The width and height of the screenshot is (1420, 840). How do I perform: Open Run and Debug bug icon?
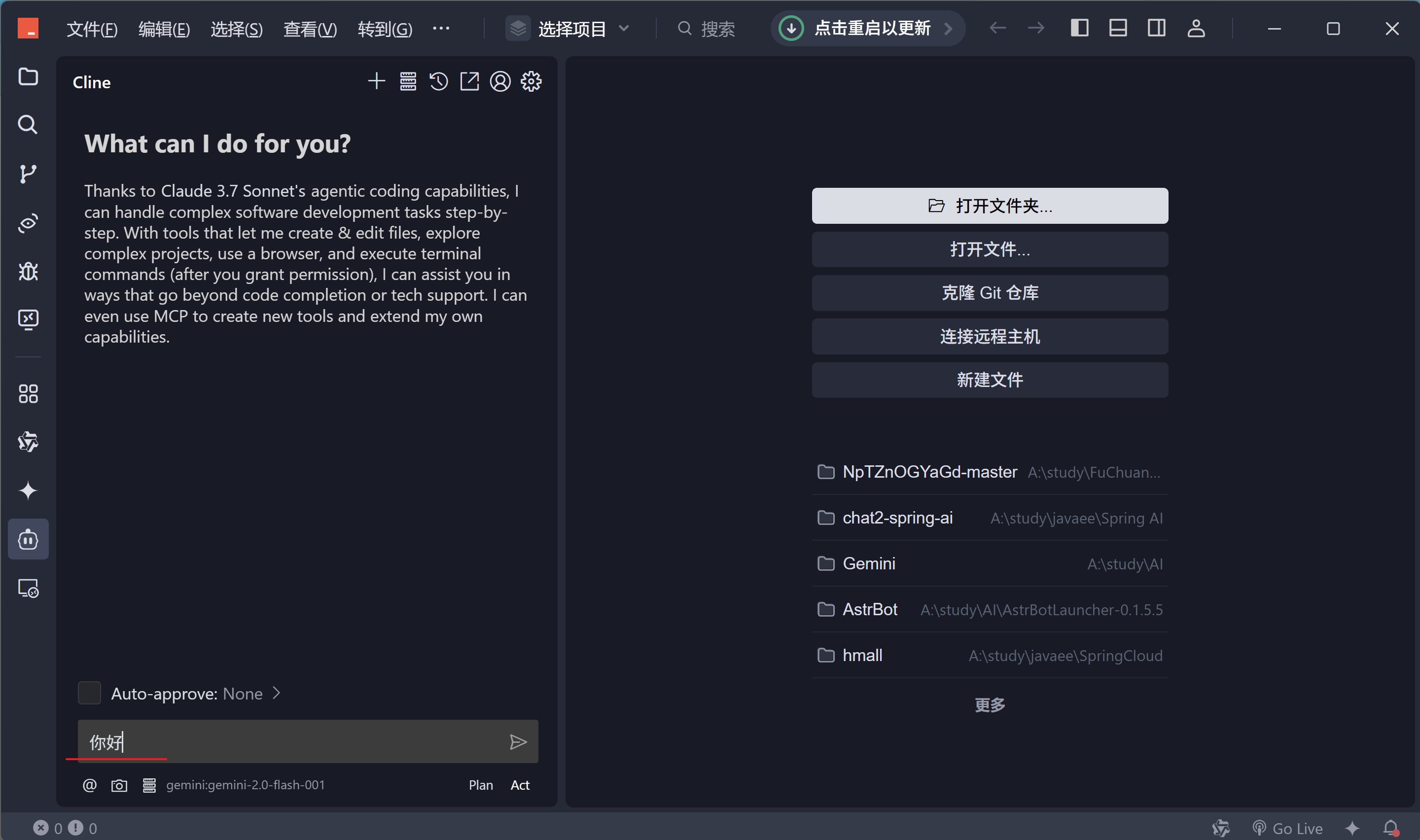pyautogui.click(x=28, y=272)
